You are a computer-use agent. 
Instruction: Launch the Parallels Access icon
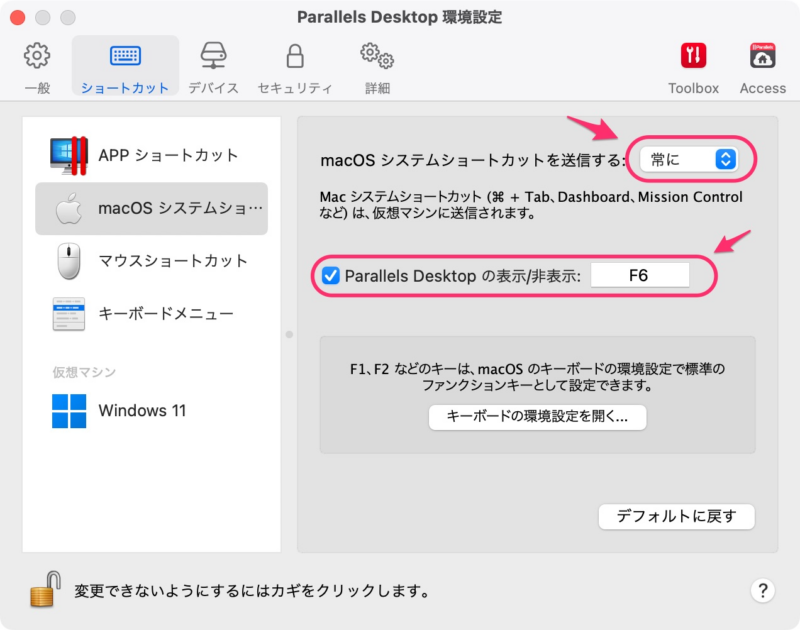click(763, 56)
